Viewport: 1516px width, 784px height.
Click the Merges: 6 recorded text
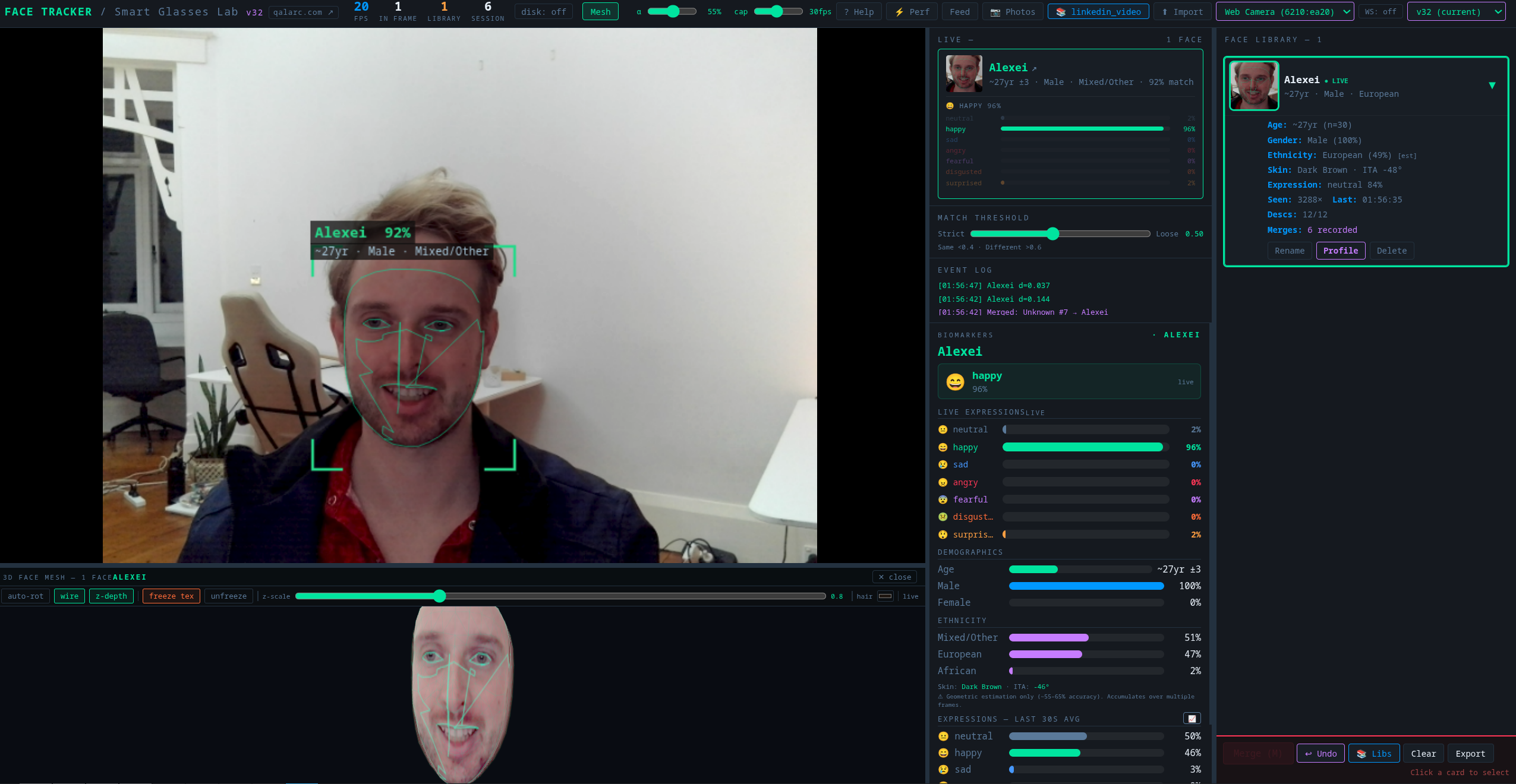[1312, 230]
